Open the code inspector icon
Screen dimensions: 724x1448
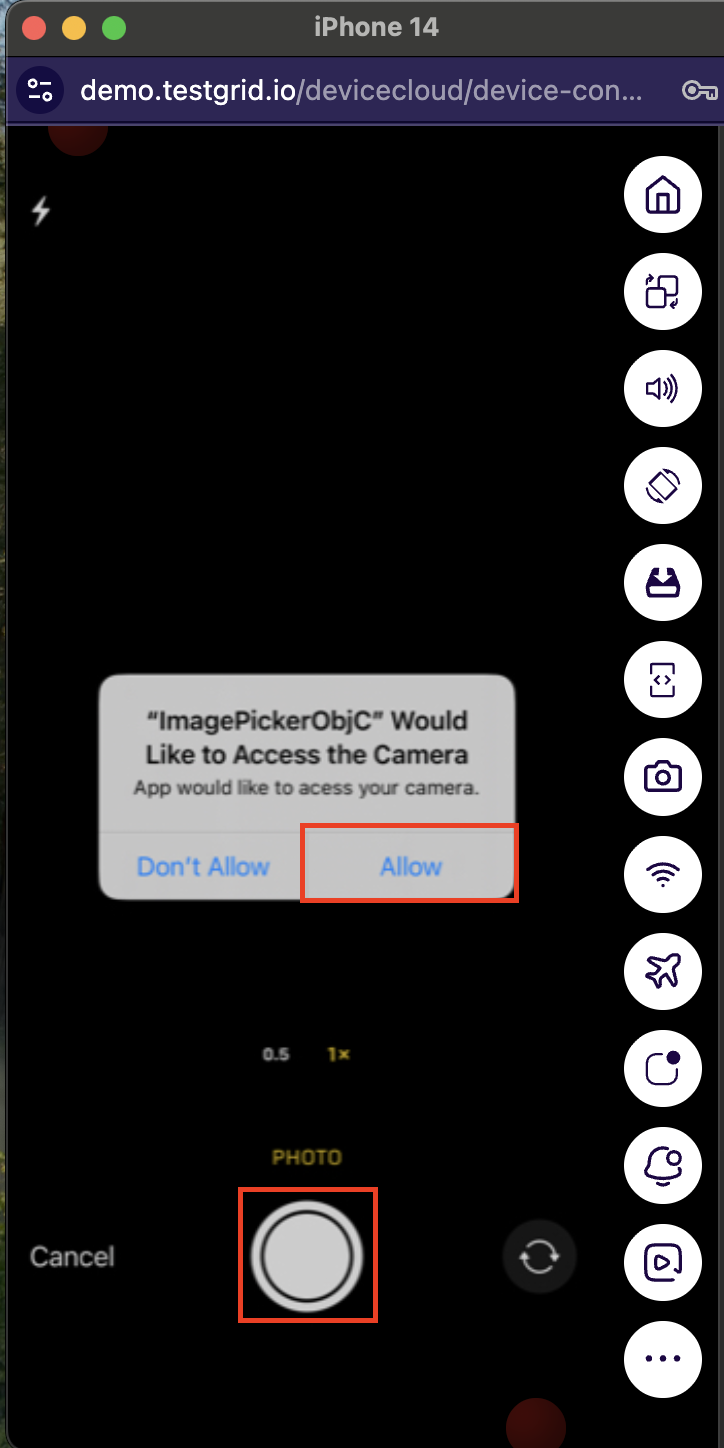(663, 681)
